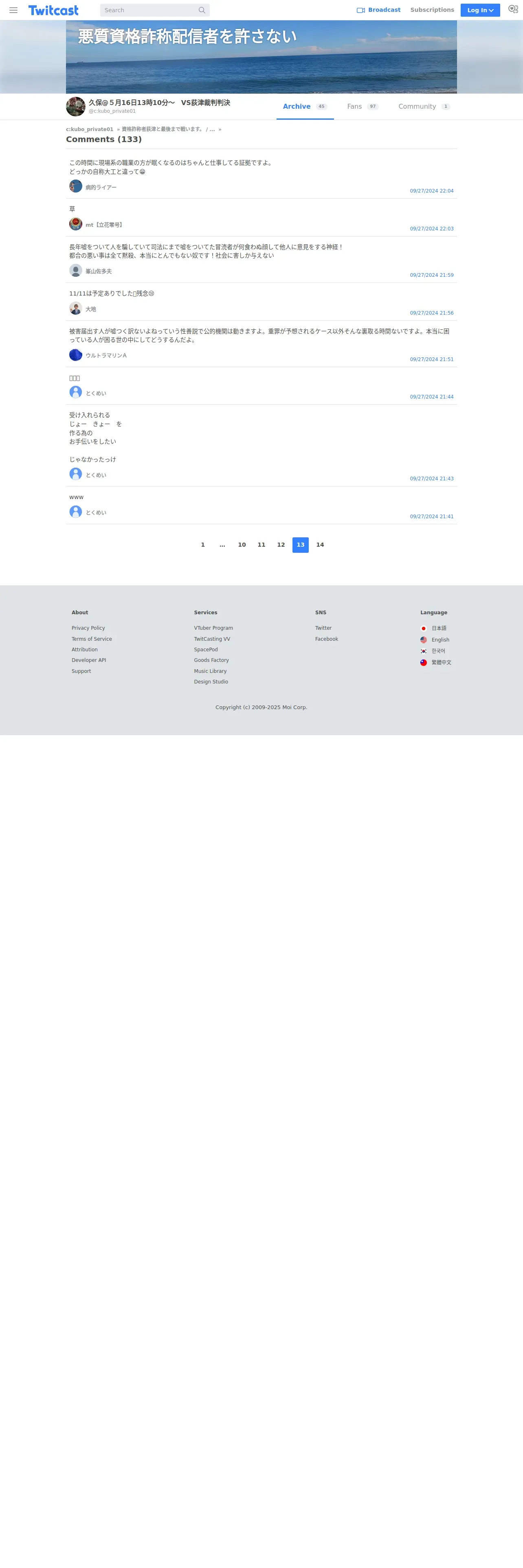Screen dimensions: 523x1568
Task: Open Music Library link
Action: (x=210, y=671)
